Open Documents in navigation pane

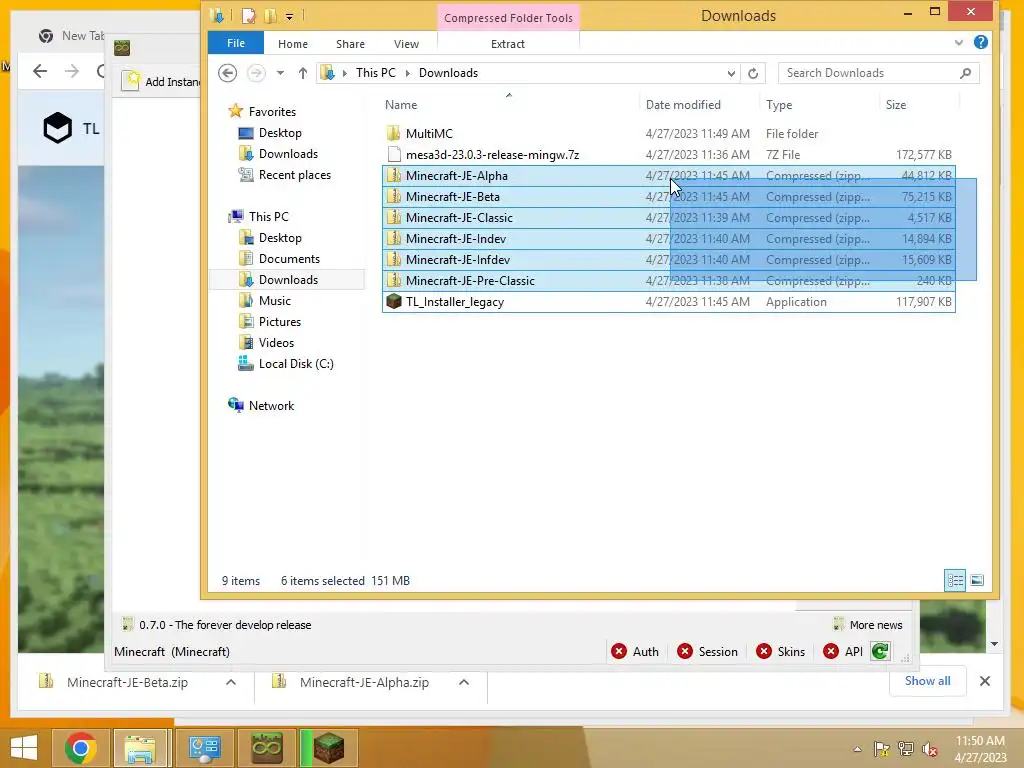[x=289, y=259]
